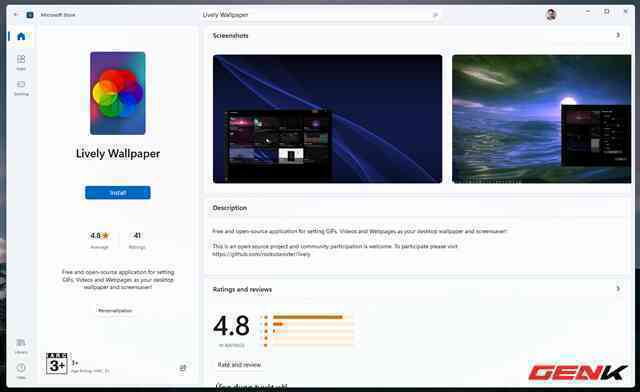Open the first dark blue screenshot
Screen dimensions: 640x392
pyautogui.click(x=327, y=119)
